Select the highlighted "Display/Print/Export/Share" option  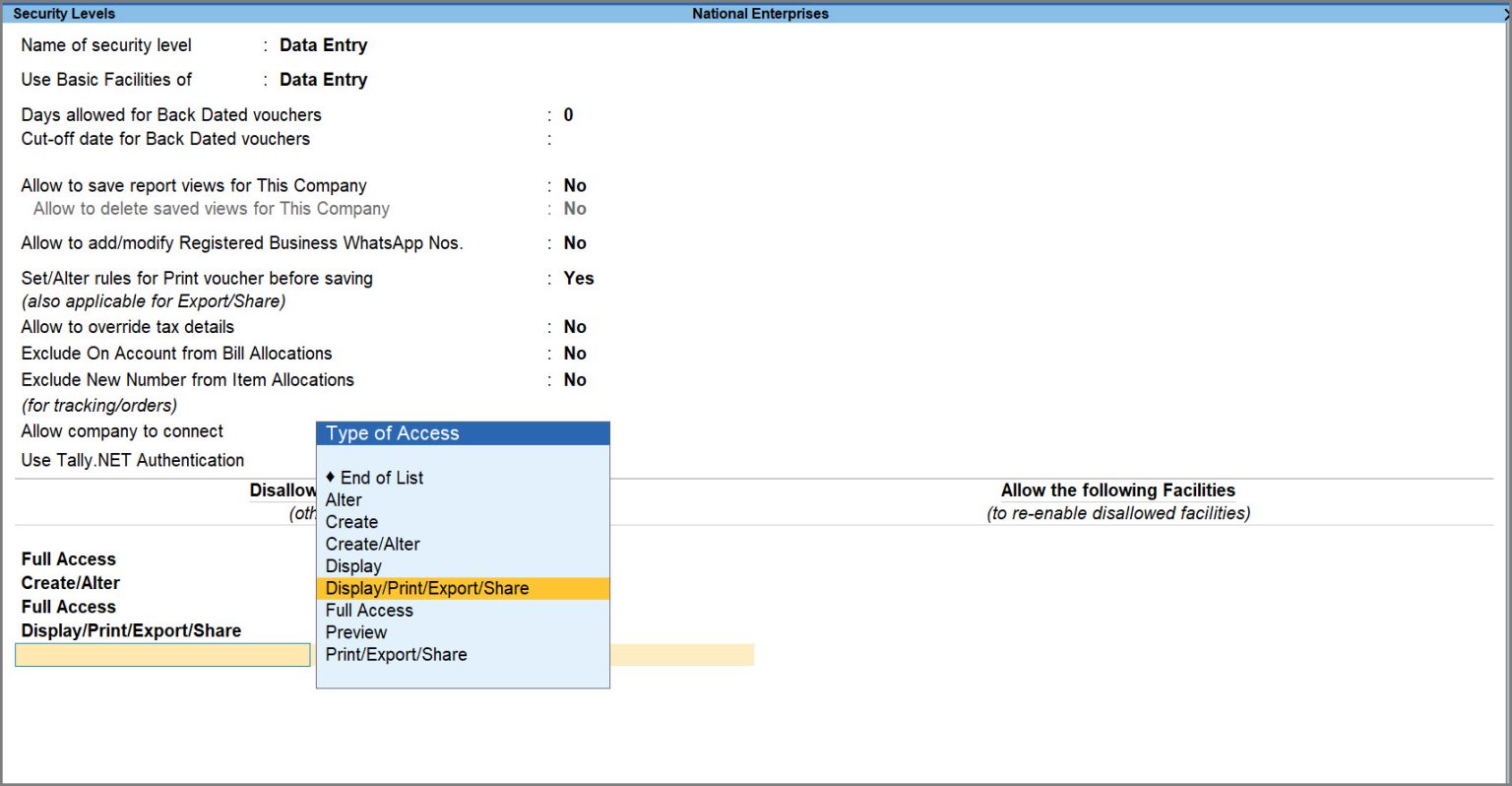point(428,587)
